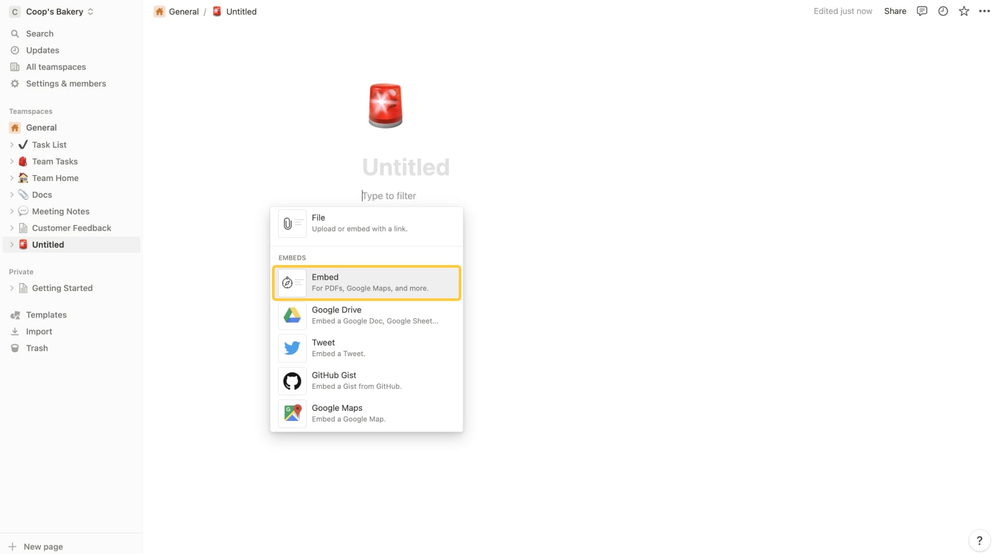Viewport: 1000px width, 554px height.
Task: Choose the File upload block
Action: pos(366,223)
